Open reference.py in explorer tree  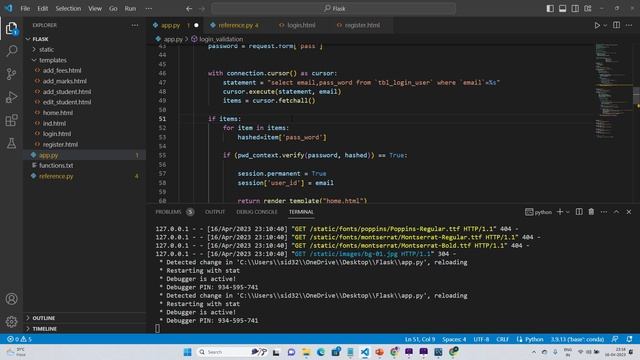[56, 176]
